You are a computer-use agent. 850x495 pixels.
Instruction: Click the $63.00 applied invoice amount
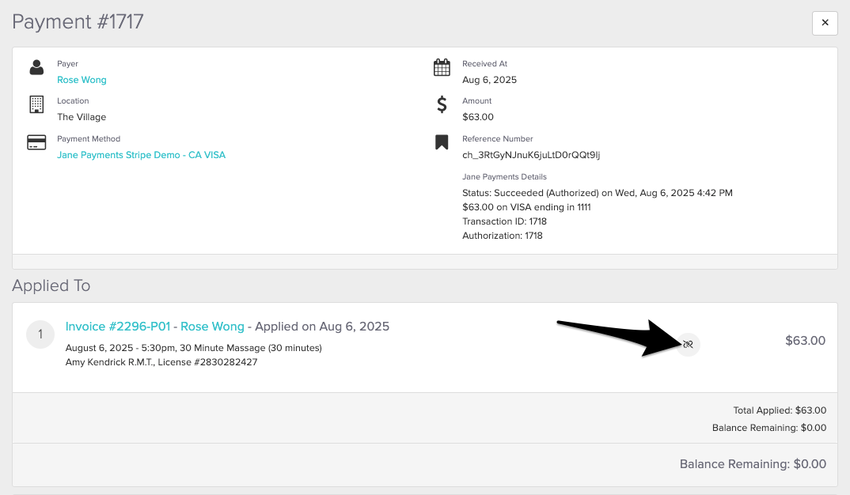(805, 341)
